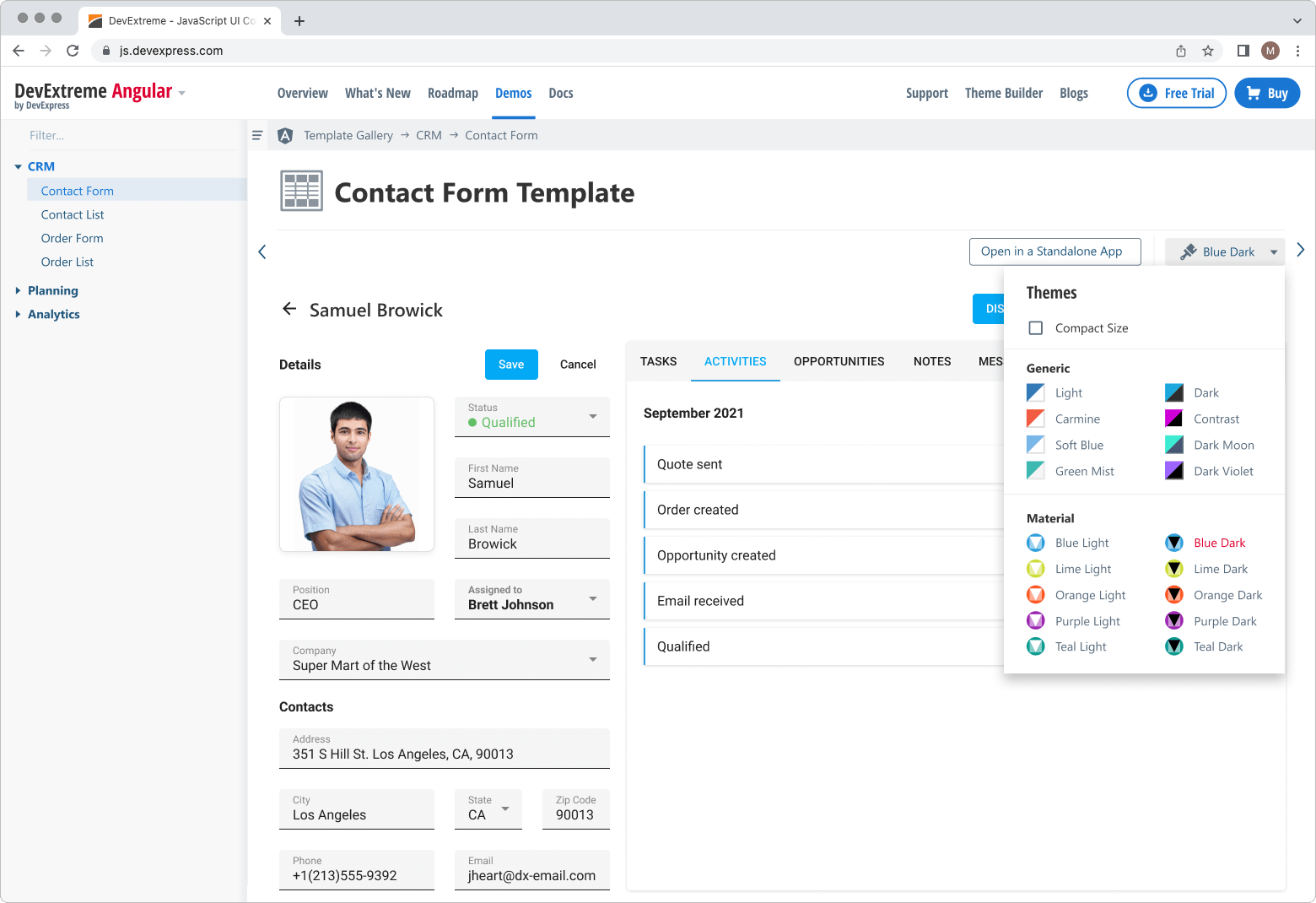Click Samuel's profile photo

(357, 474)
